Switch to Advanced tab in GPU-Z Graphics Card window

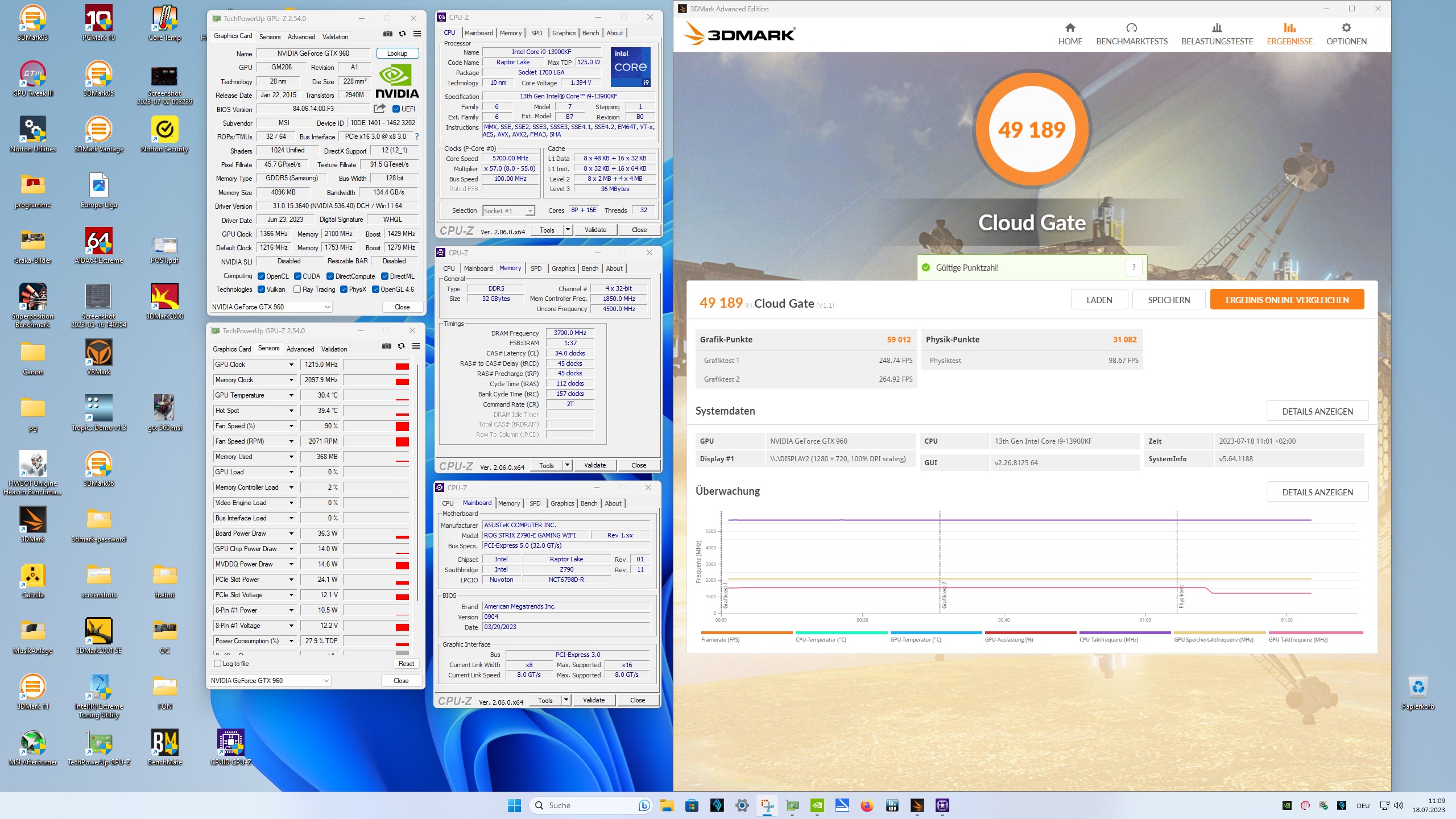click(301, 37)
